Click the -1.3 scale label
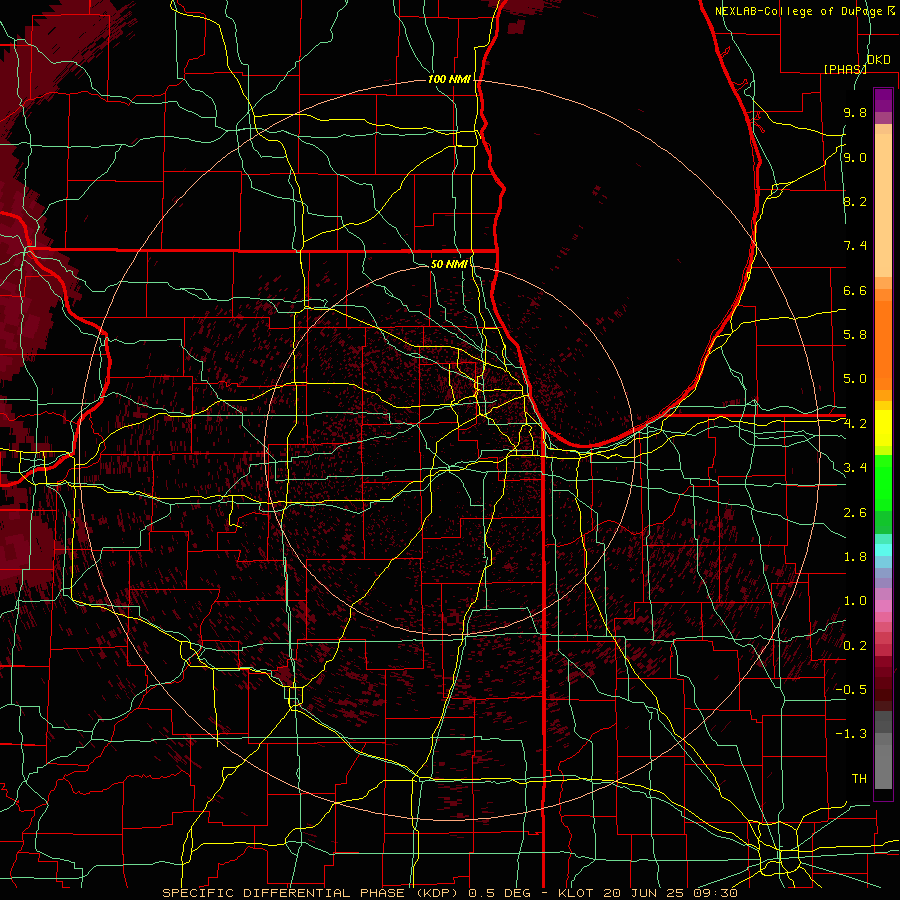 851,734
